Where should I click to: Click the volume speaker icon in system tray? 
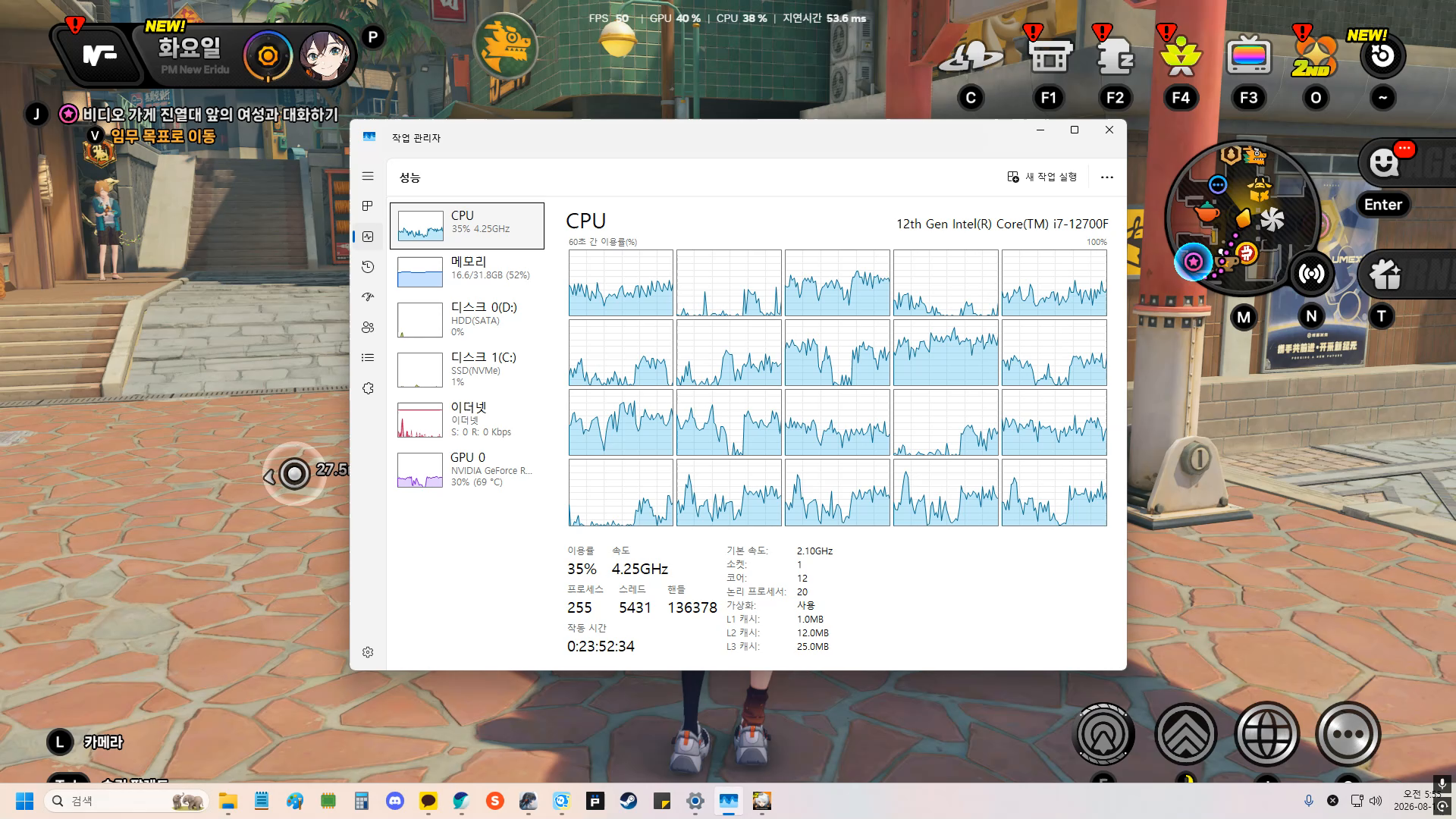point(1376,801)
